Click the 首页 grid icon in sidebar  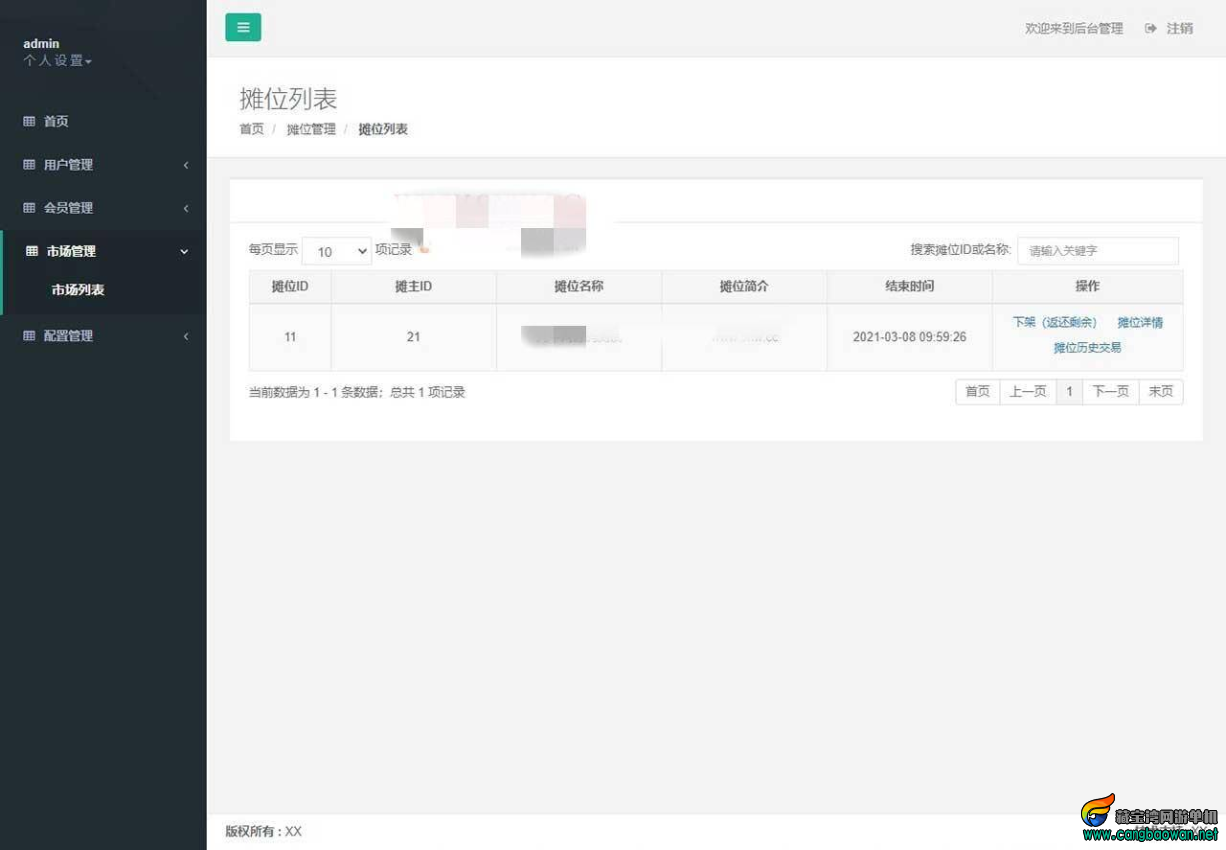coord(29,121)
